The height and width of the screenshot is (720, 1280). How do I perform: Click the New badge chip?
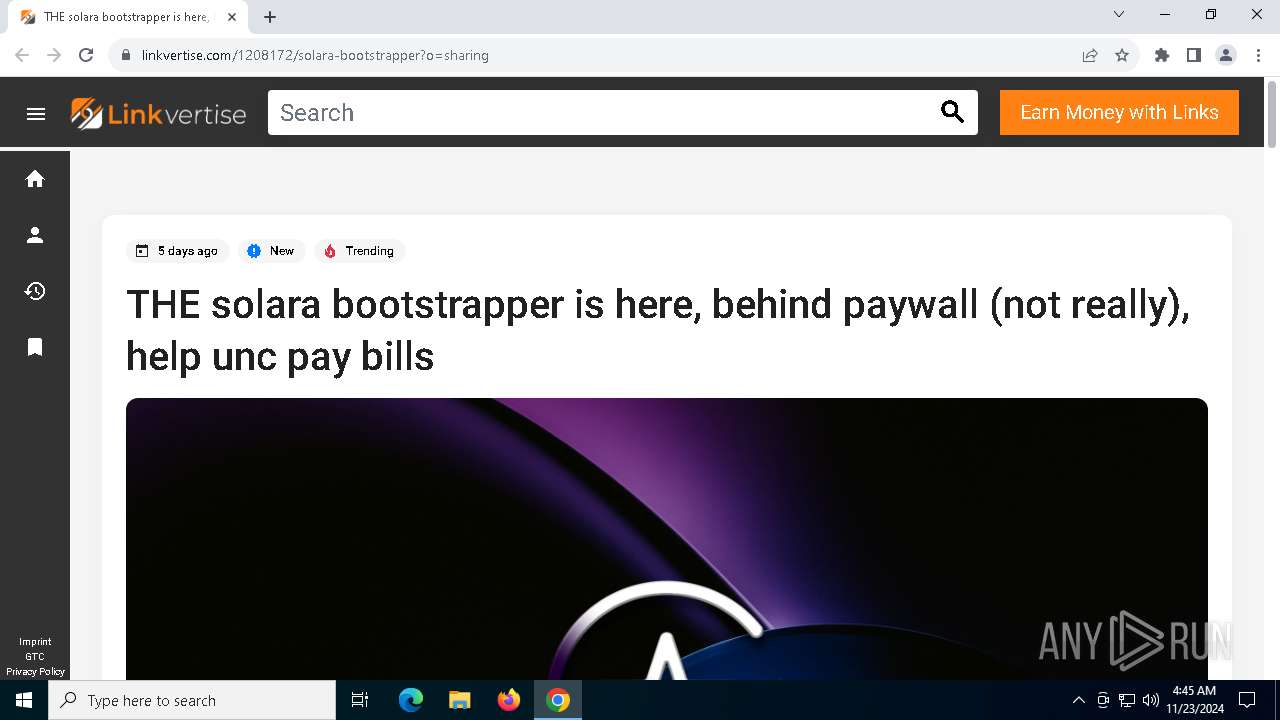click(272, 251)
